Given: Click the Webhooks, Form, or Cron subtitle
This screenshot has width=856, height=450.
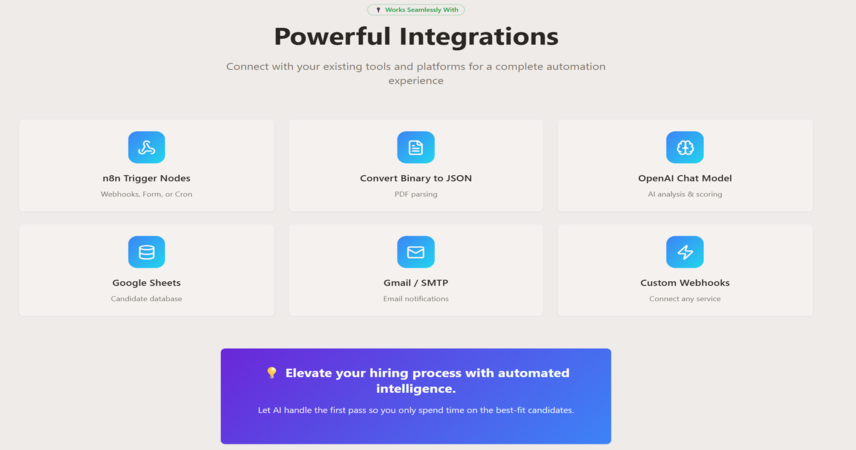Looking at the screenshot, I should click(x=146, y=194).
